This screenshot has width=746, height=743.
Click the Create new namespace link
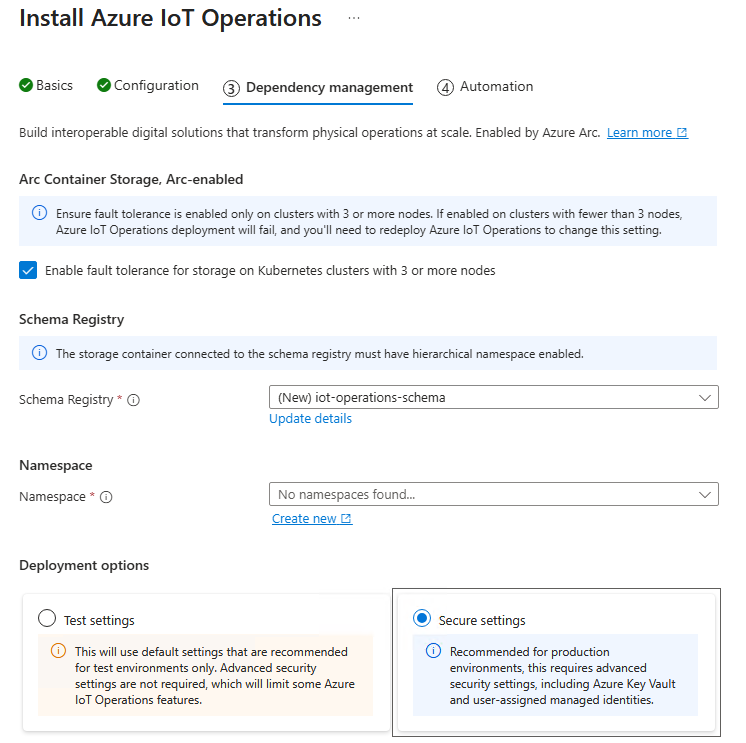tap(304, 519)
